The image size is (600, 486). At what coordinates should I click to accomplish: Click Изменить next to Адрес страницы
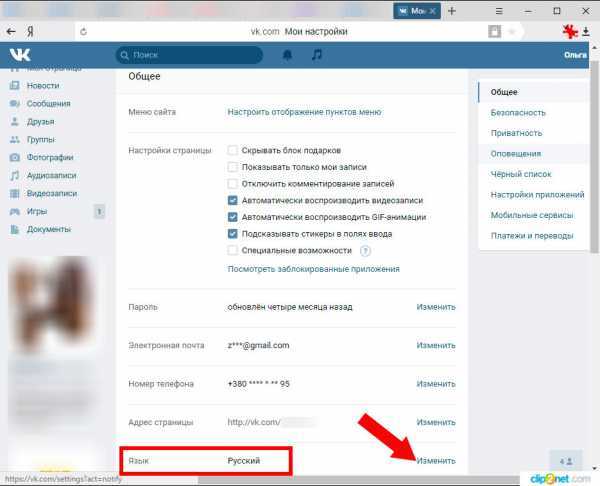tap(436, 422)
